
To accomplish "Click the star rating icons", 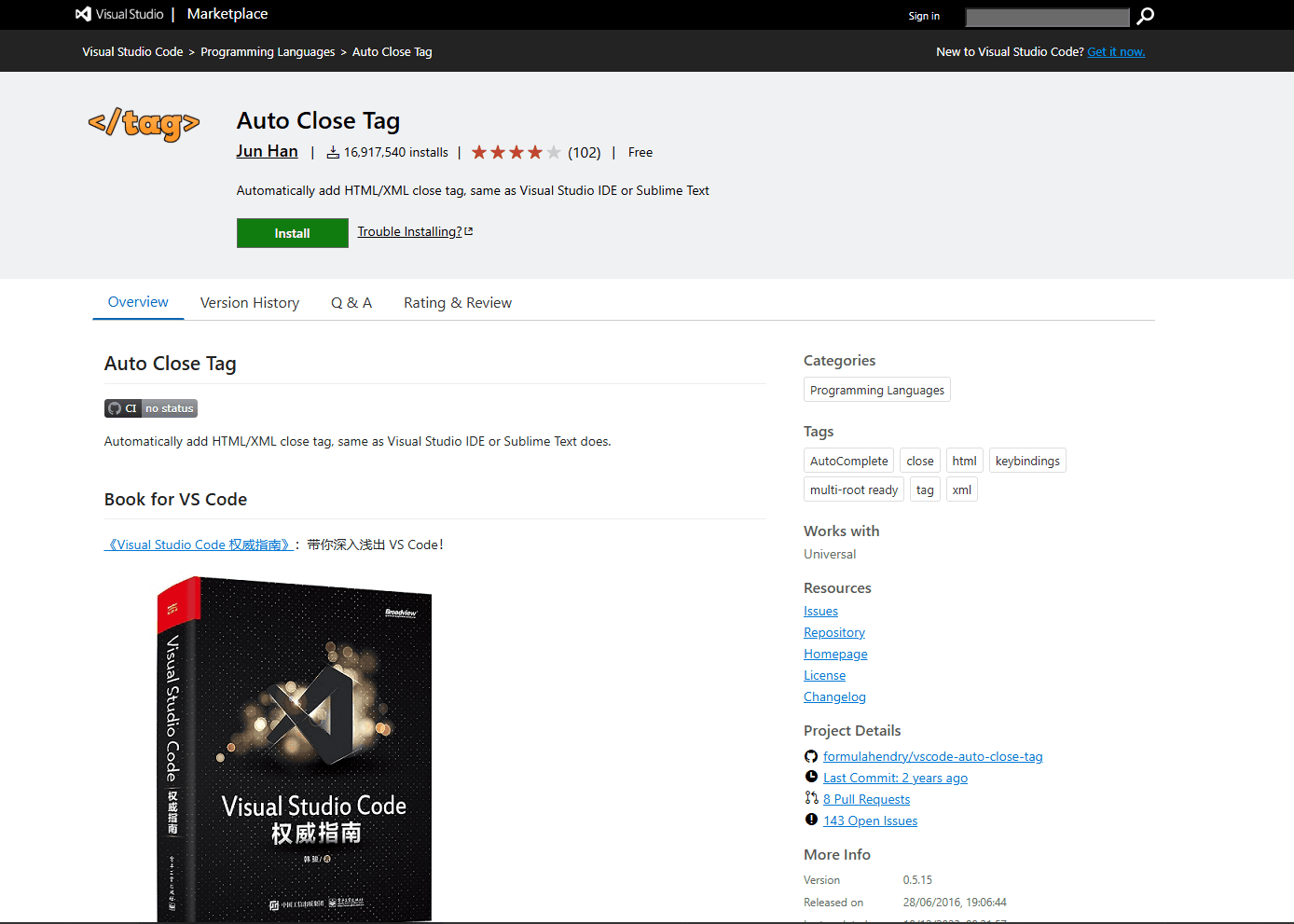I will (516, 152).
